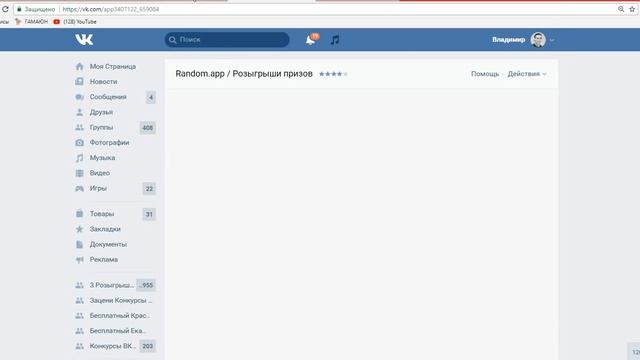Click Random.app / Розыгрыши призов title

point(244,74)
